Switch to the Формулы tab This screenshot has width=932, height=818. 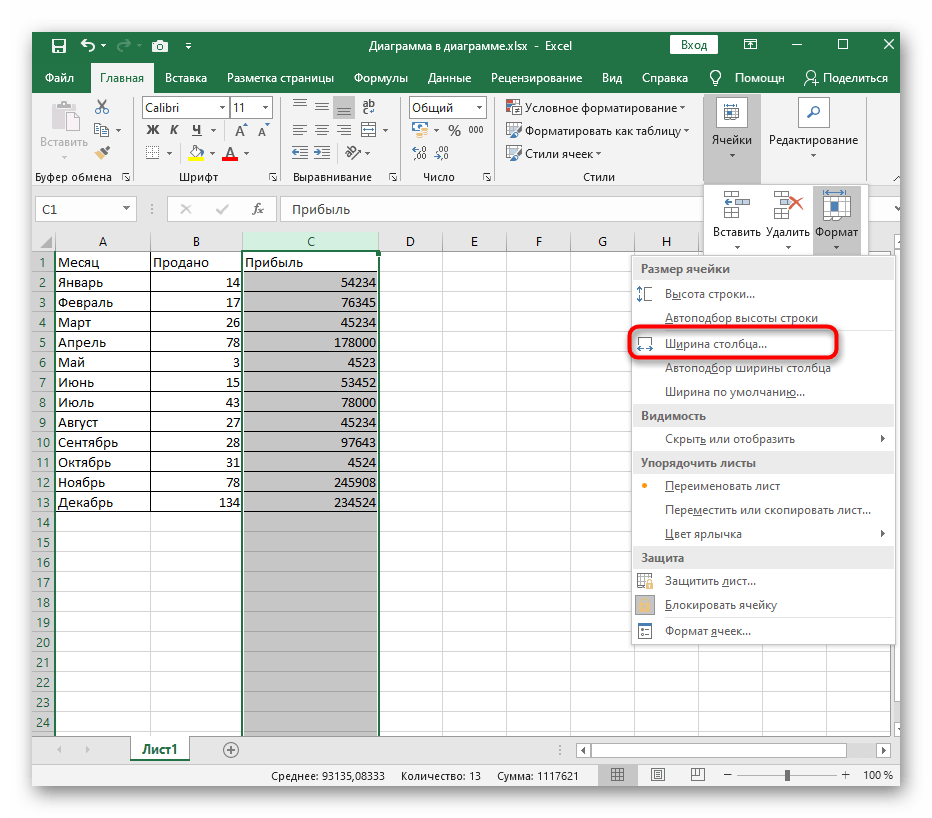click(381, 78)
